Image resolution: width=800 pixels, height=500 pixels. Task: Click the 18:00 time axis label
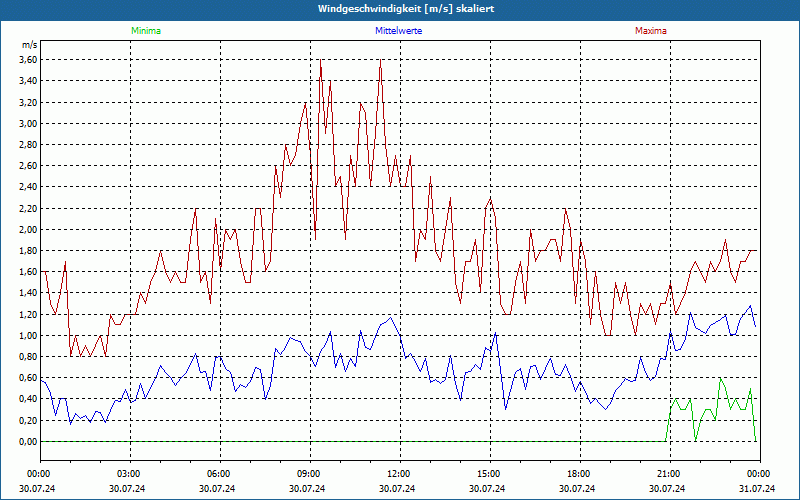580,473
